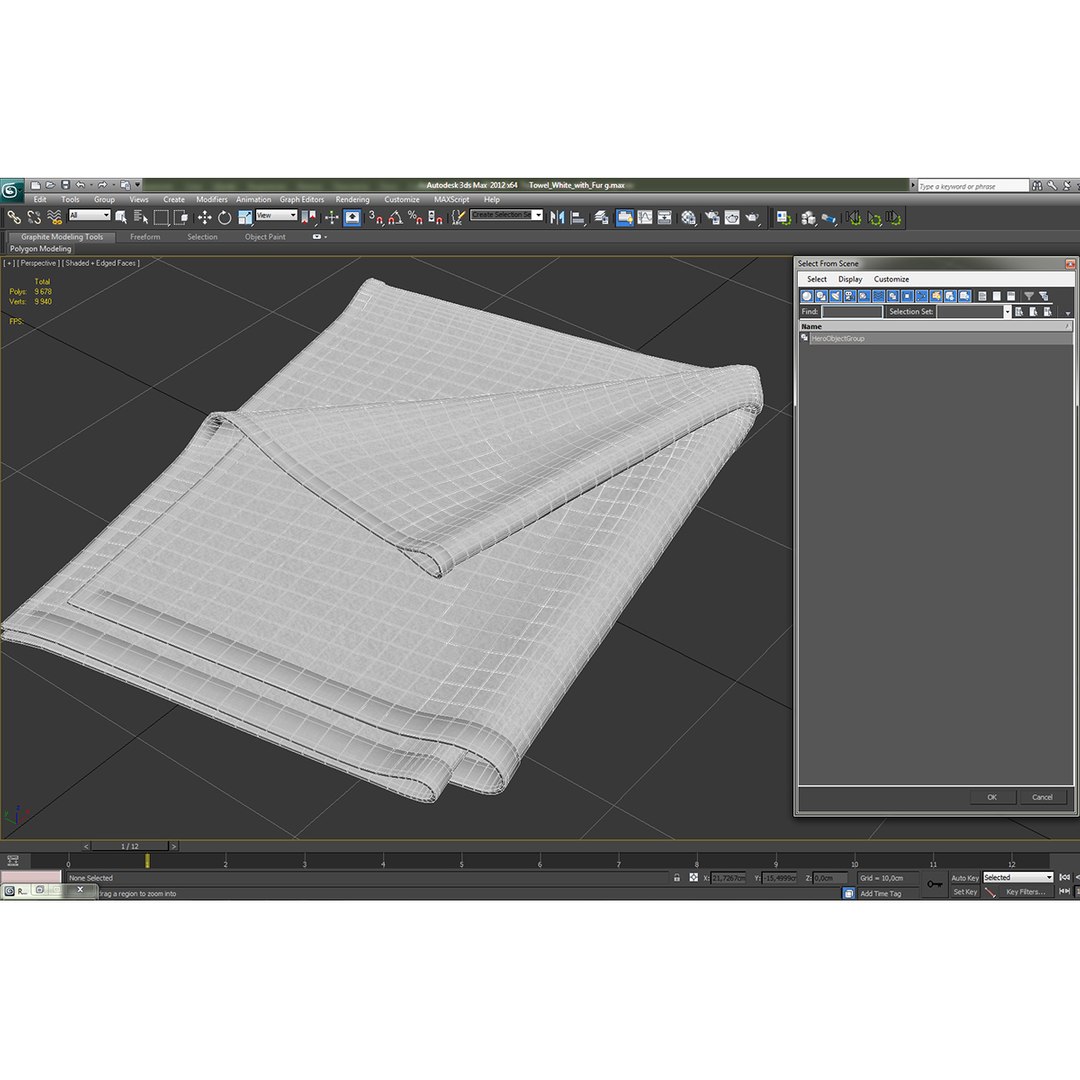Expand the InfoCenter search arrow

913,185
